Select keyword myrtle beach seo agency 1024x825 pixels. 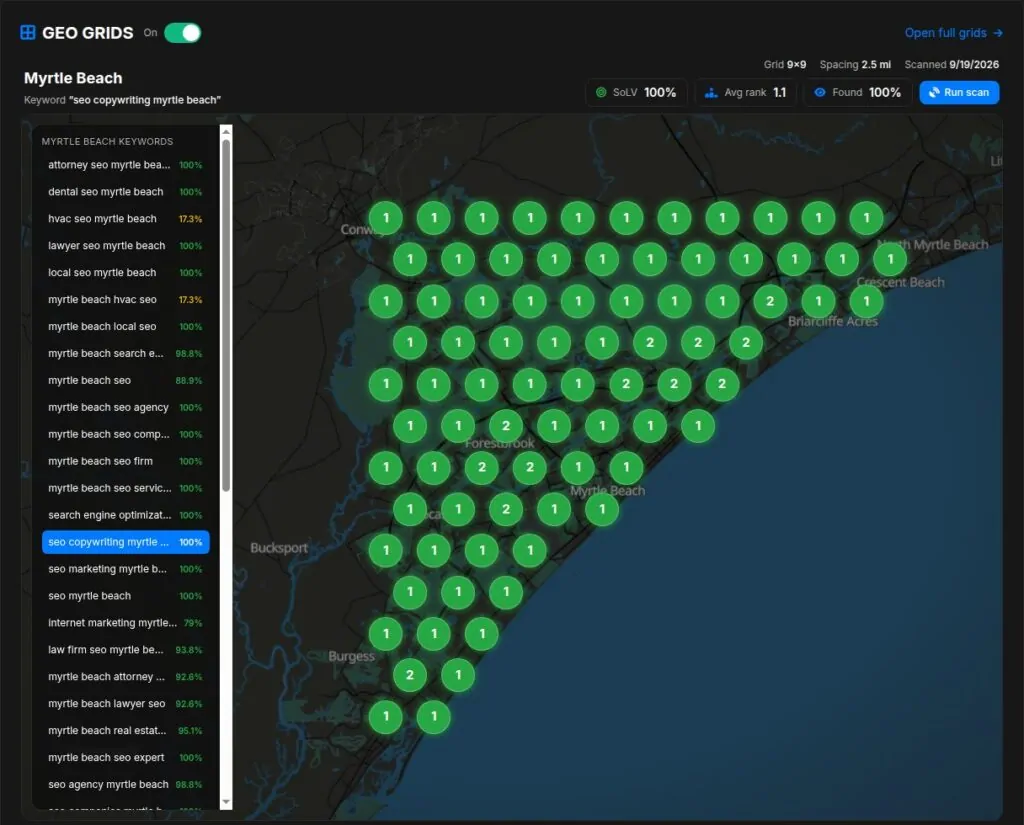125,407
